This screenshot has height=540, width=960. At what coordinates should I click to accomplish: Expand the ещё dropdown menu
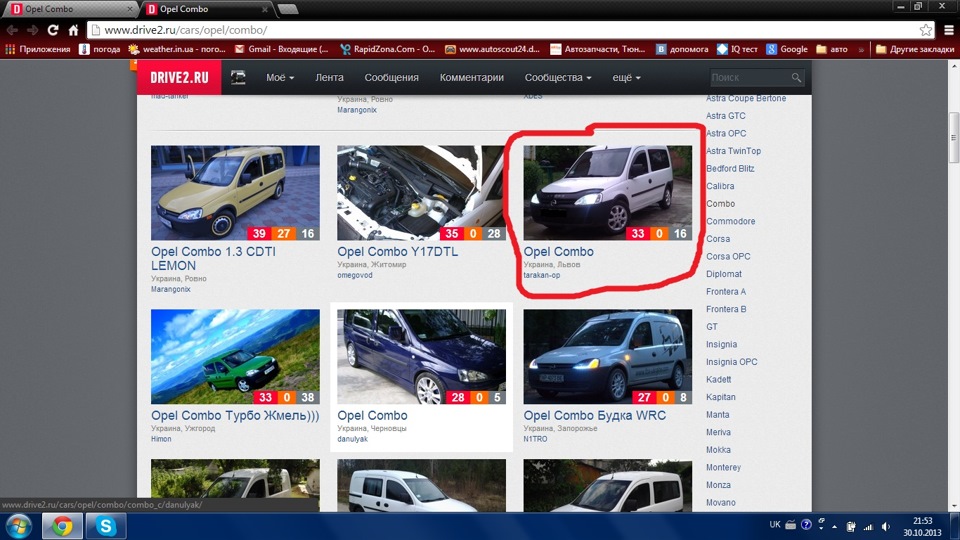626,78
